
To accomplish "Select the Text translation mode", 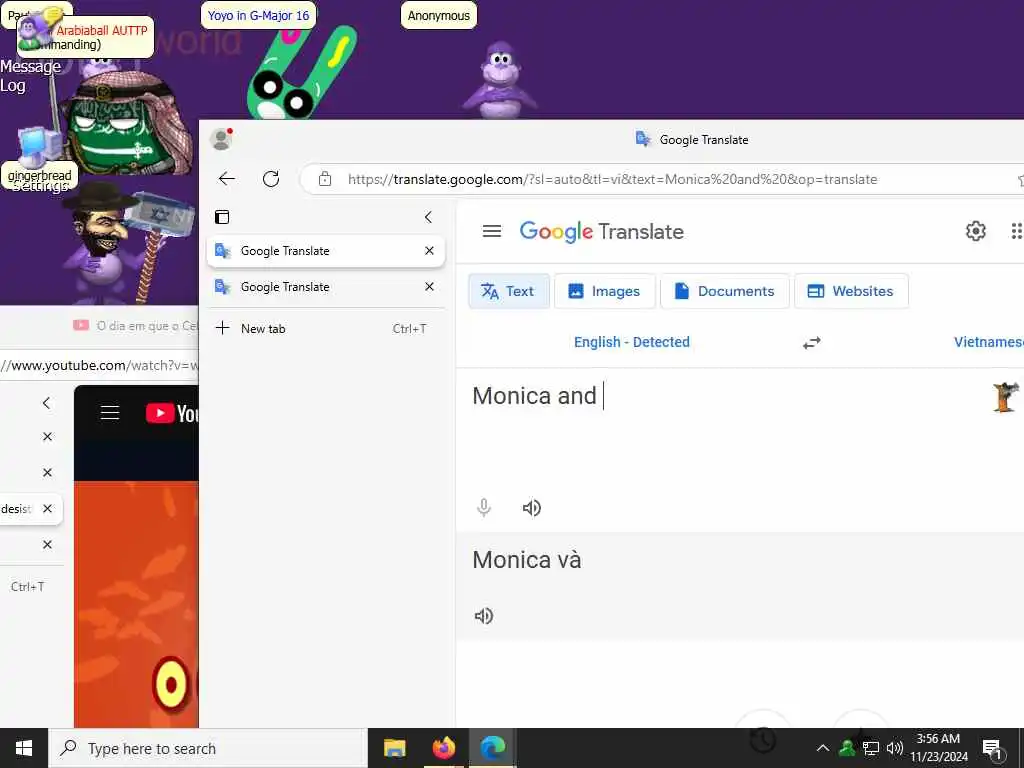I will click(509, 291).
